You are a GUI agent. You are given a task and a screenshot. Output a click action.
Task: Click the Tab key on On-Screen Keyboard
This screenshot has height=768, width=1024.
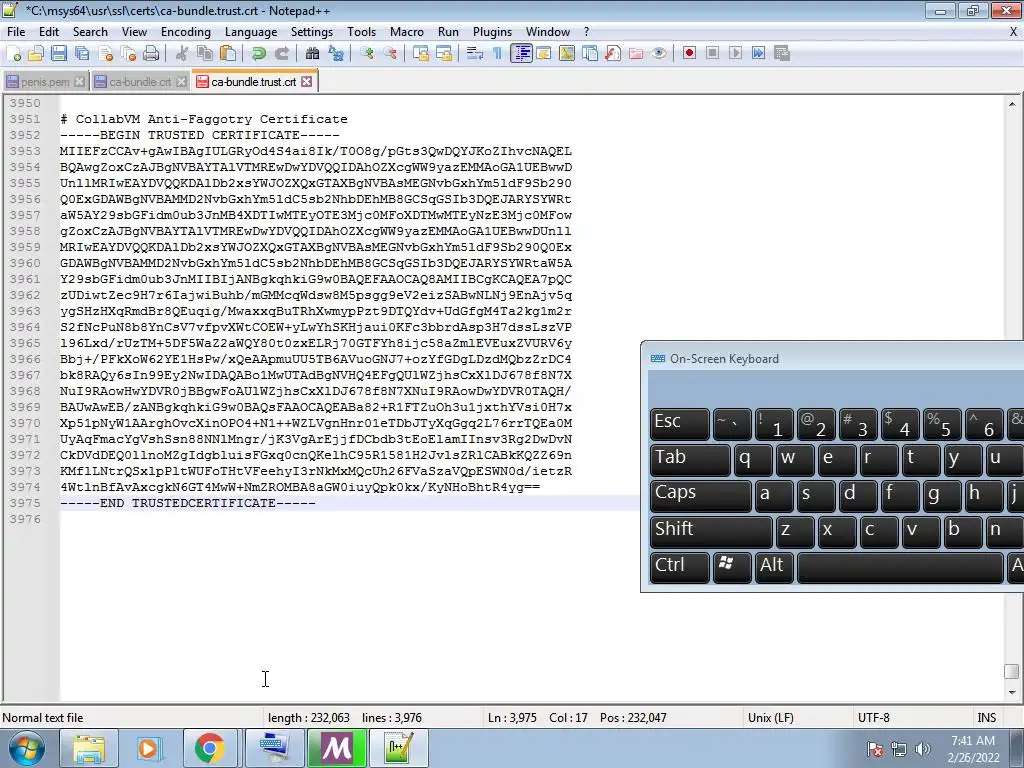pyautogui.click(x=690, y=460)
